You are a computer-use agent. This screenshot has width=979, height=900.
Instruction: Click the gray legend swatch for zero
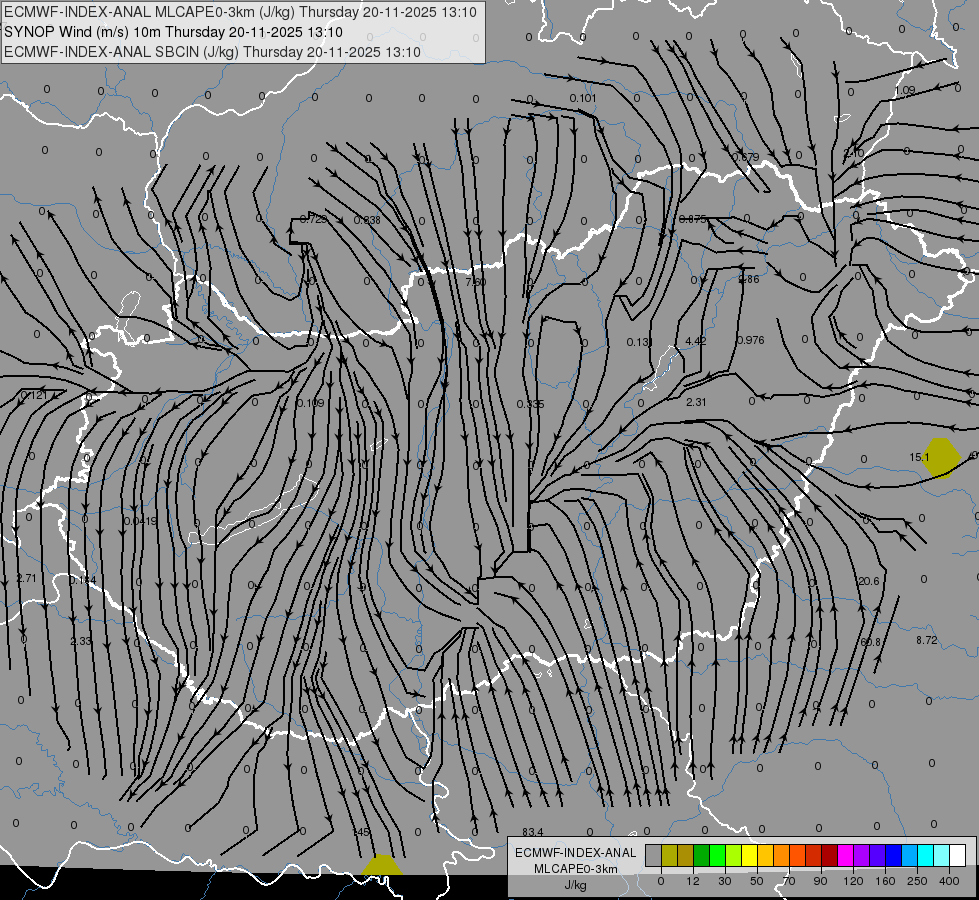[653, 855]
